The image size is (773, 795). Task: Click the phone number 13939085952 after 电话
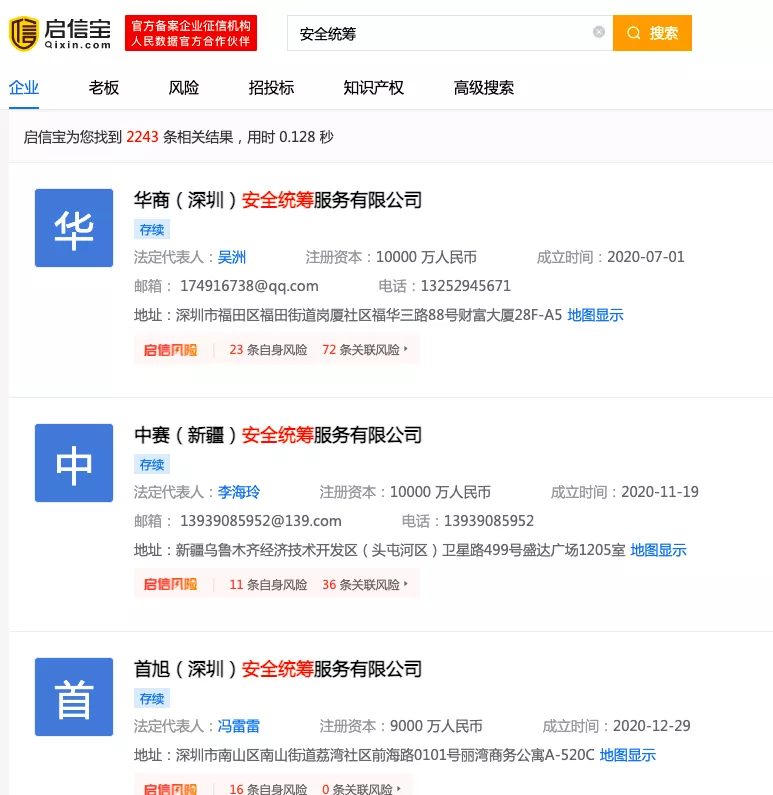[x=489, y=521]
